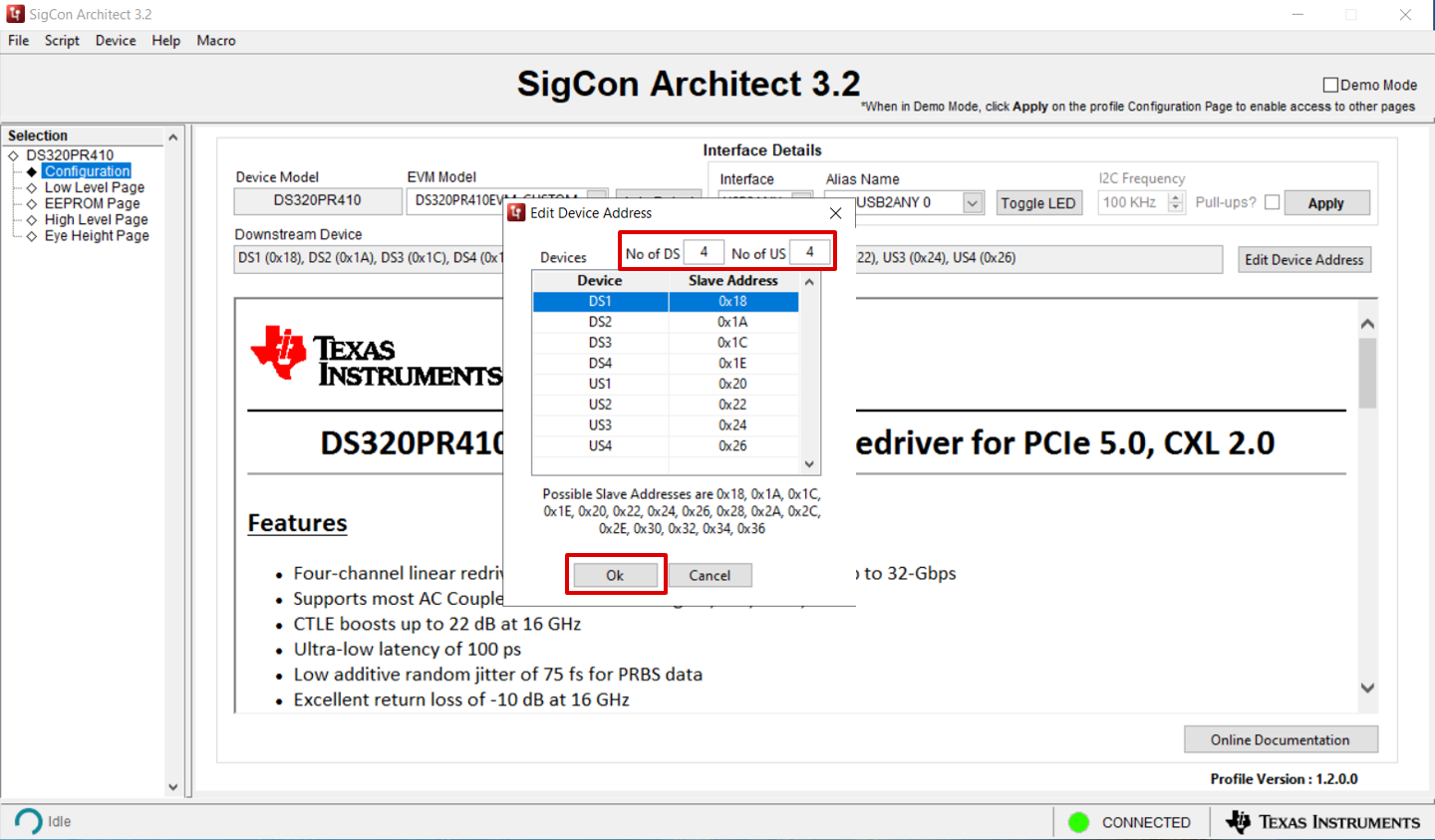Click the Texas Instruments logo in status bar

click(x=1322, y=822)
